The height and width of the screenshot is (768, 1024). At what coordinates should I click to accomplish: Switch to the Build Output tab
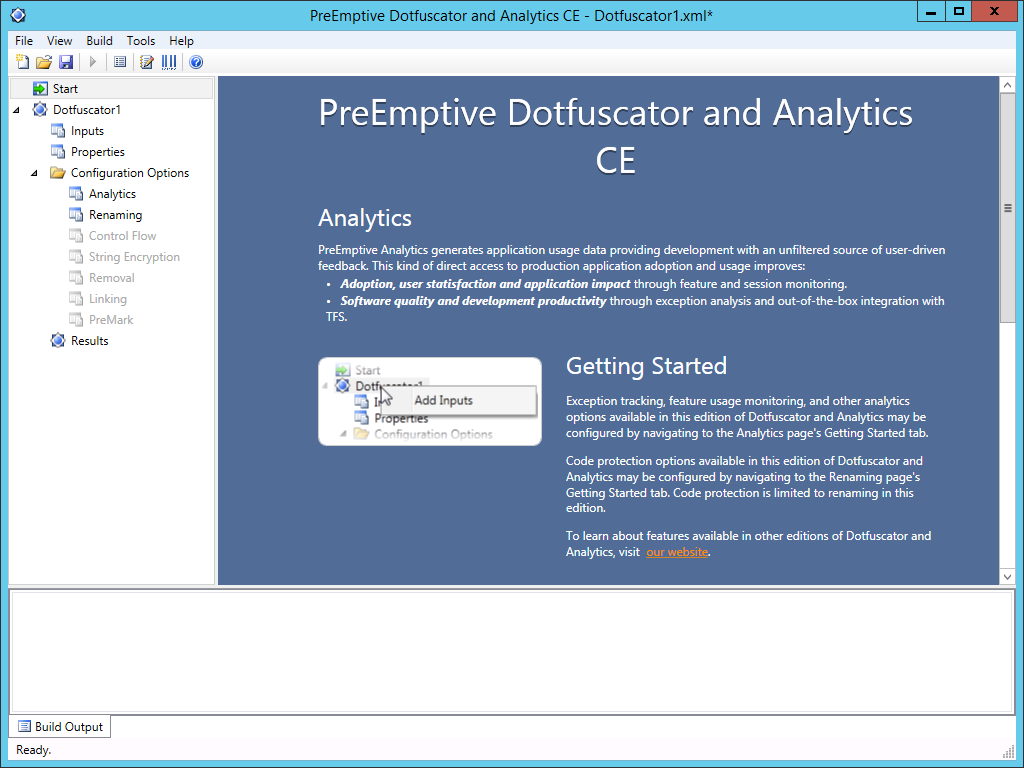[59, 726]
